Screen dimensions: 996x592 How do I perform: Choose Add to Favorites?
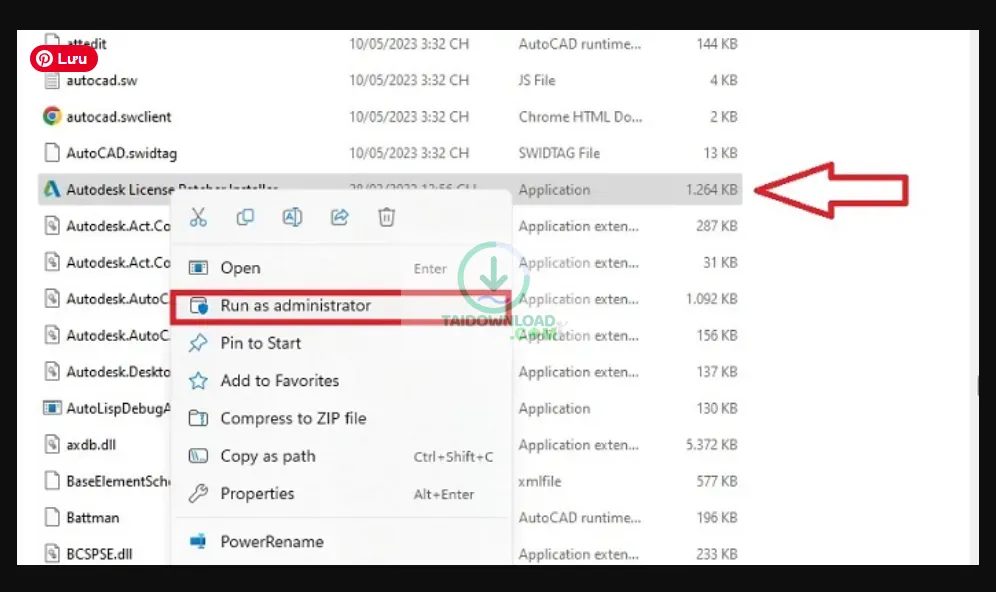279,381
